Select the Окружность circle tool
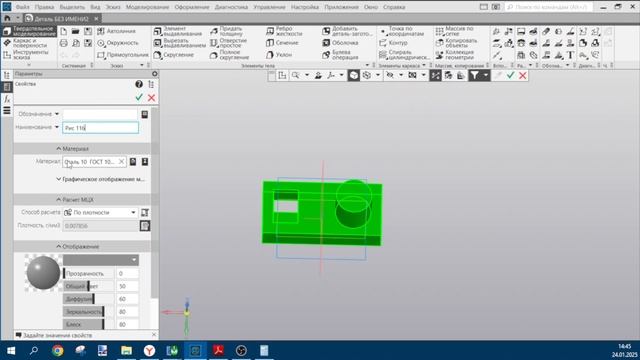The height and width of the screenshot is (360, 640). pyautogui.click(x=118, y=43)
